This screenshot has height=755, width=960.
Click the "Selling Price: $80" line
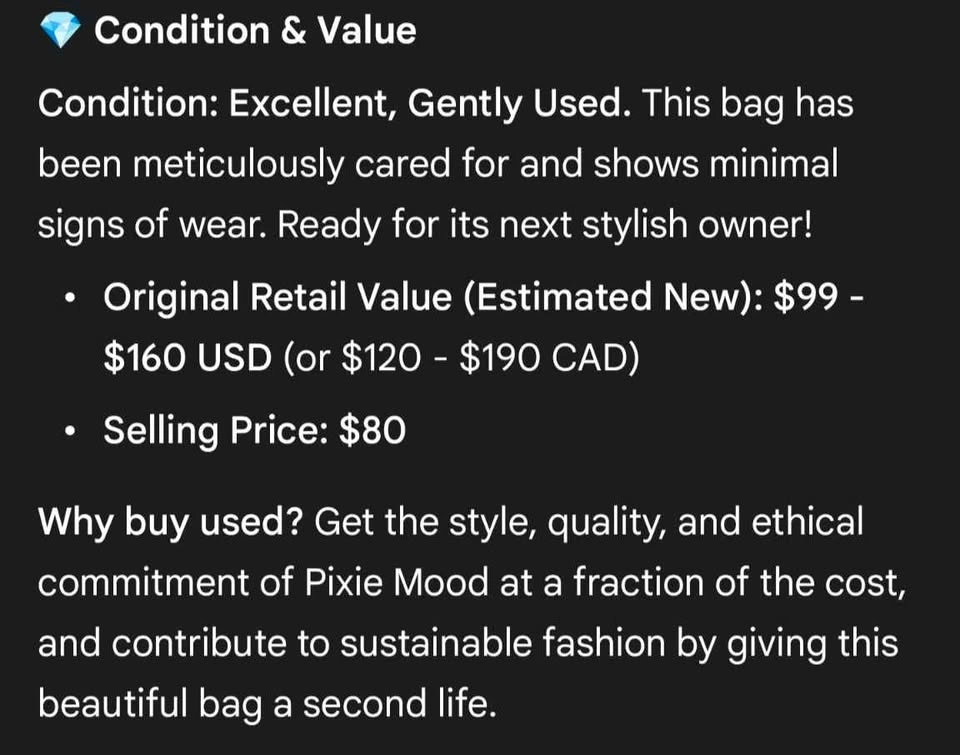[254, 431]
